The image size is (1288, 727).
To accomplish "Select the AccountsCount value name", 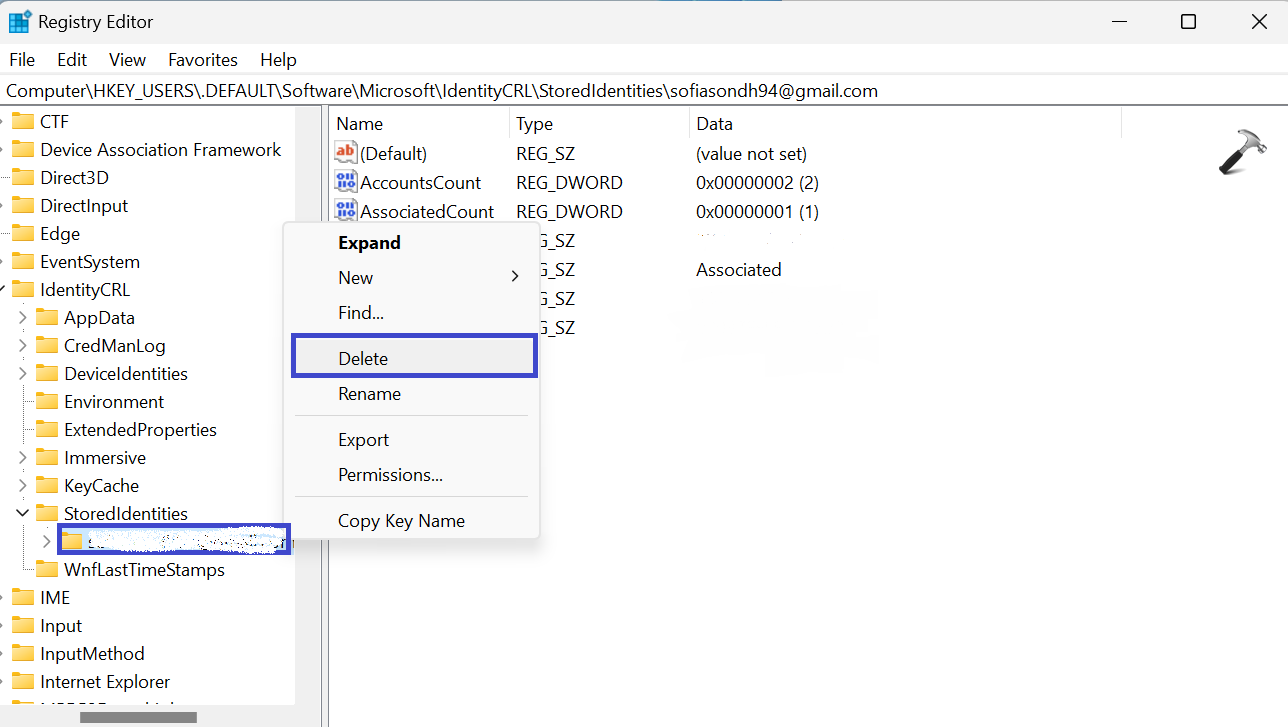I will 421,182.
